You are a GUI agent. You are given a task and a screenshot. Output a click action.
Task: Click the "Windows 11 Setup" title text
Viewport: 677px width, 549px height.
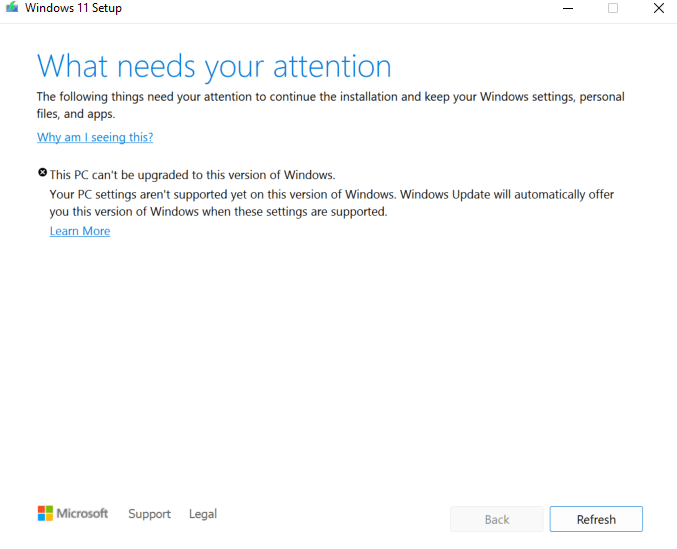(73, 8)
